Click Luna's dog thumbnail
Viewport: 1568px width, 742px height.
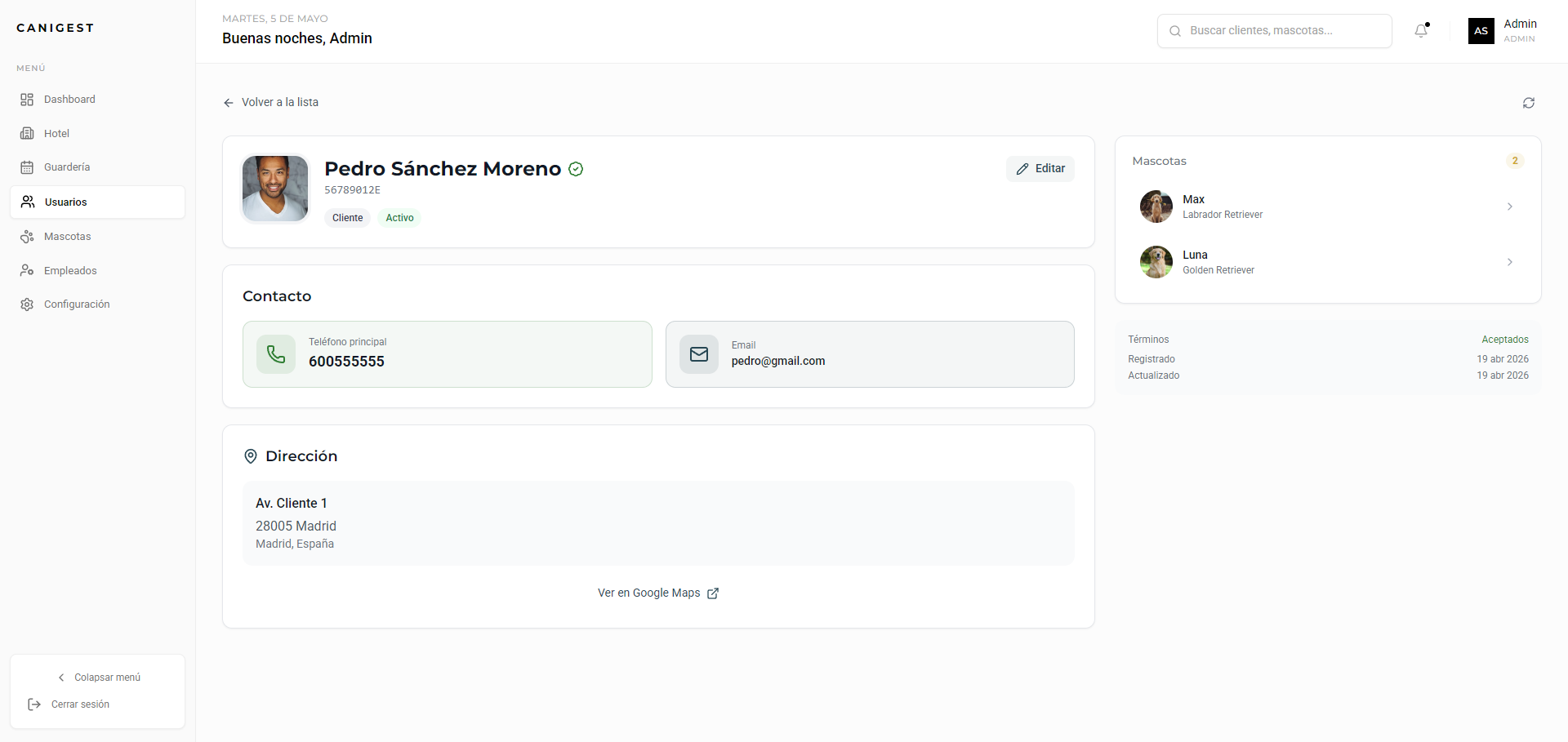(1156, 262)
